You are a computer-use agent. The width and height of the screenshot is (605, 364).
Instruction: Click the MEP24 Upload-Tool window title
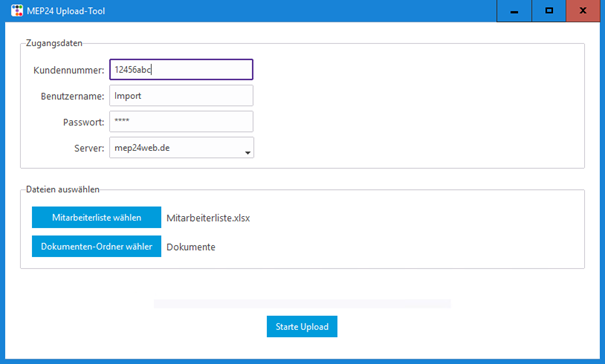(x=66, y=11)
